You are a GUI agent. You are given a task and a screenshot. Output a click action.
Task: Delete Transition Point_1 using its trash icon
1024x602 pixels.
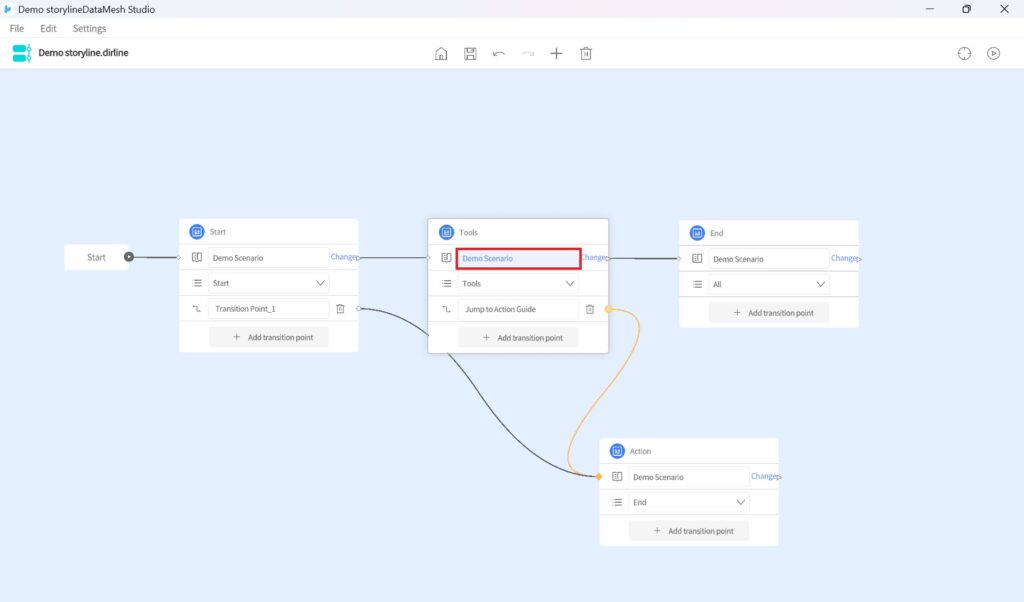point(340,309)
